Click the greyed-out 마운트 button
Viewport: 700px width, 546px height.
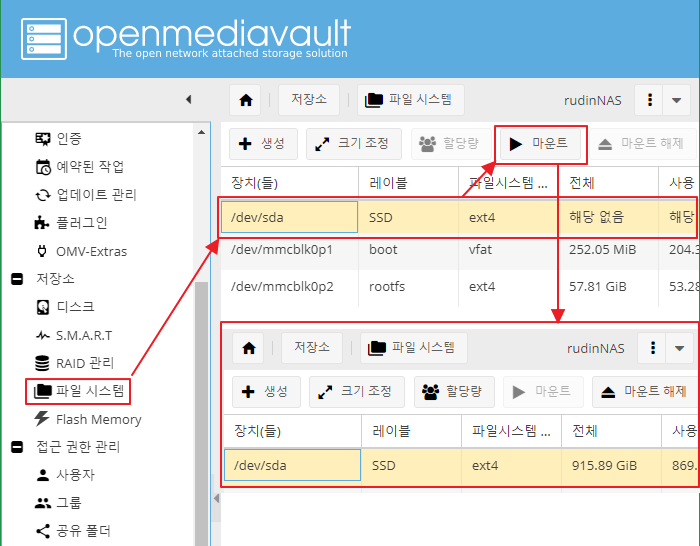coord(543,392)
